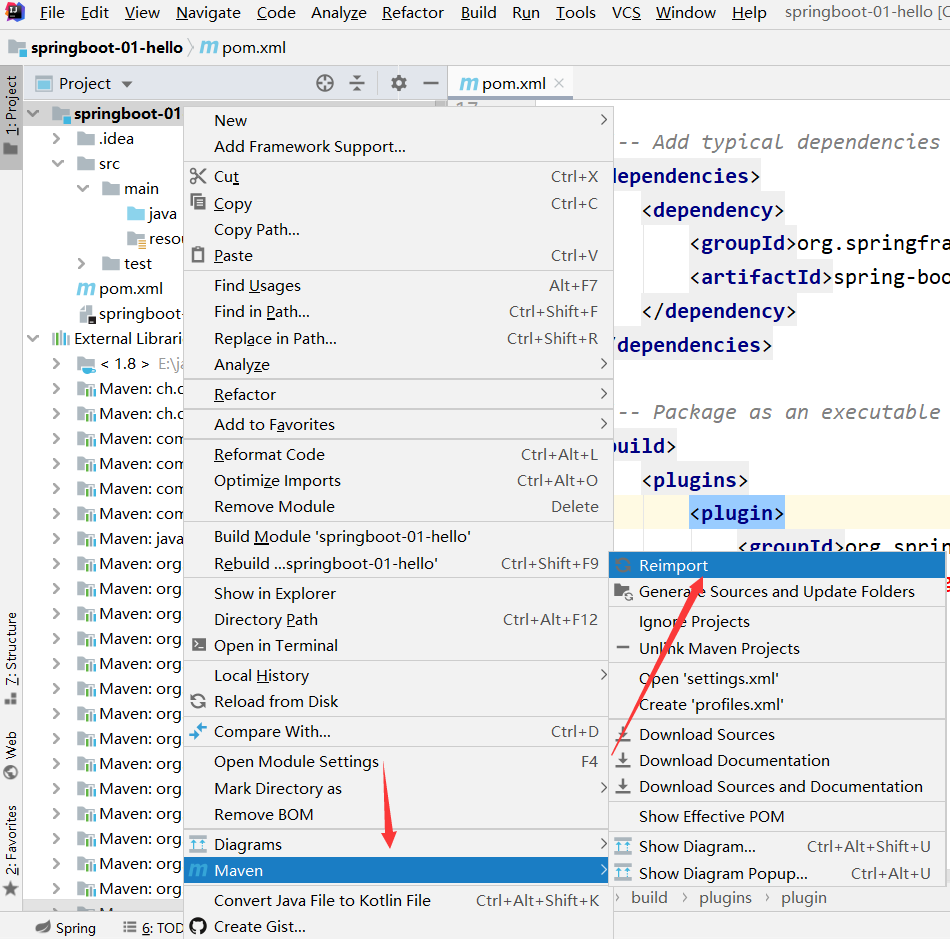The width and height of the screenshot is (950, 939).
Task: Select Reimport in Maven submenu
Action: pos(777,565)
